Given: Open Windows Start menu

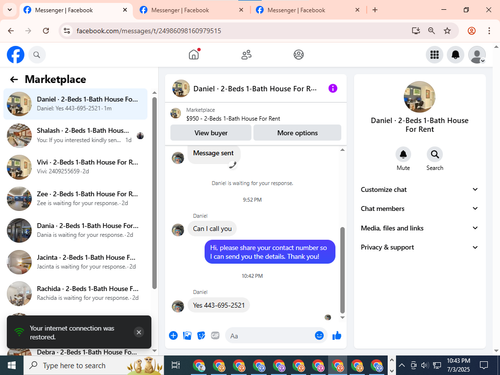Looking at the screenshot, I should (x=12, y=365).
